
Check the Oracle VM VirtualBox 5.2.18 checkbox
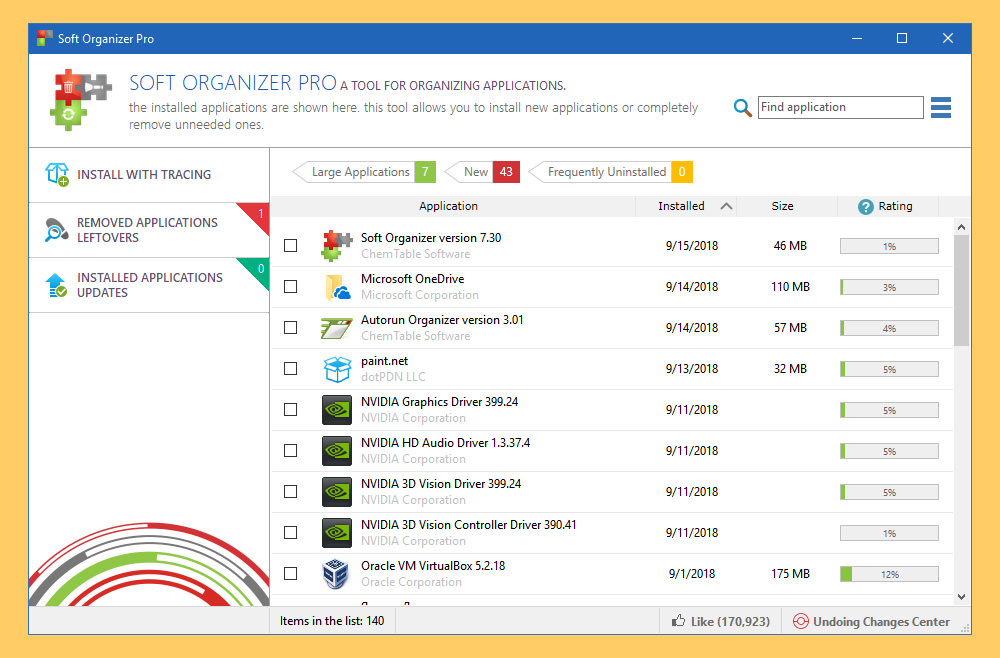[290, 573]
